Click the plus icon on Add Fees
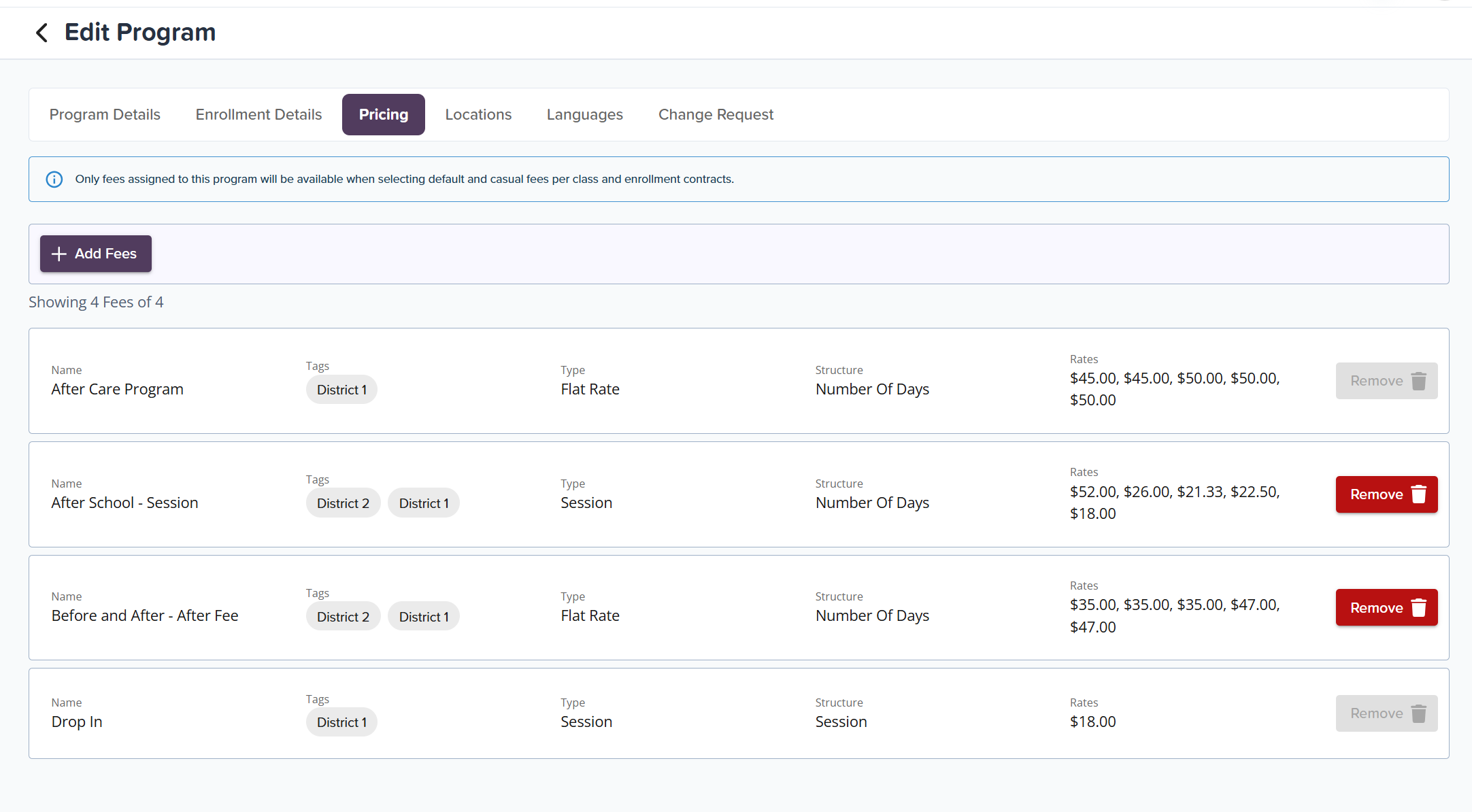Screen dimensions: 1472x812 (59, 254)
